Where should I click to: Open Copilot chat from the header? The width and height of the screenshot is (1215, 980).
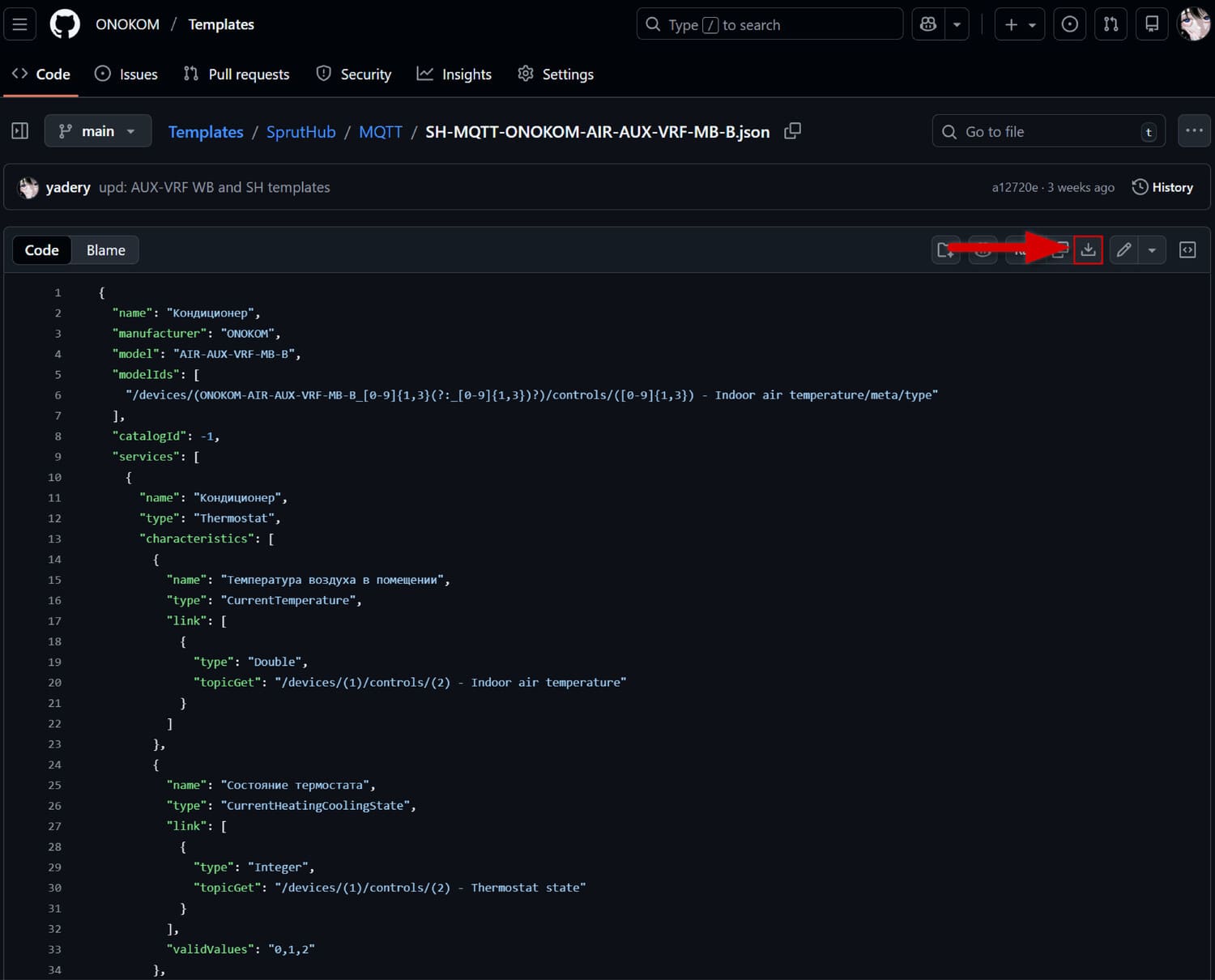[928, 24]
